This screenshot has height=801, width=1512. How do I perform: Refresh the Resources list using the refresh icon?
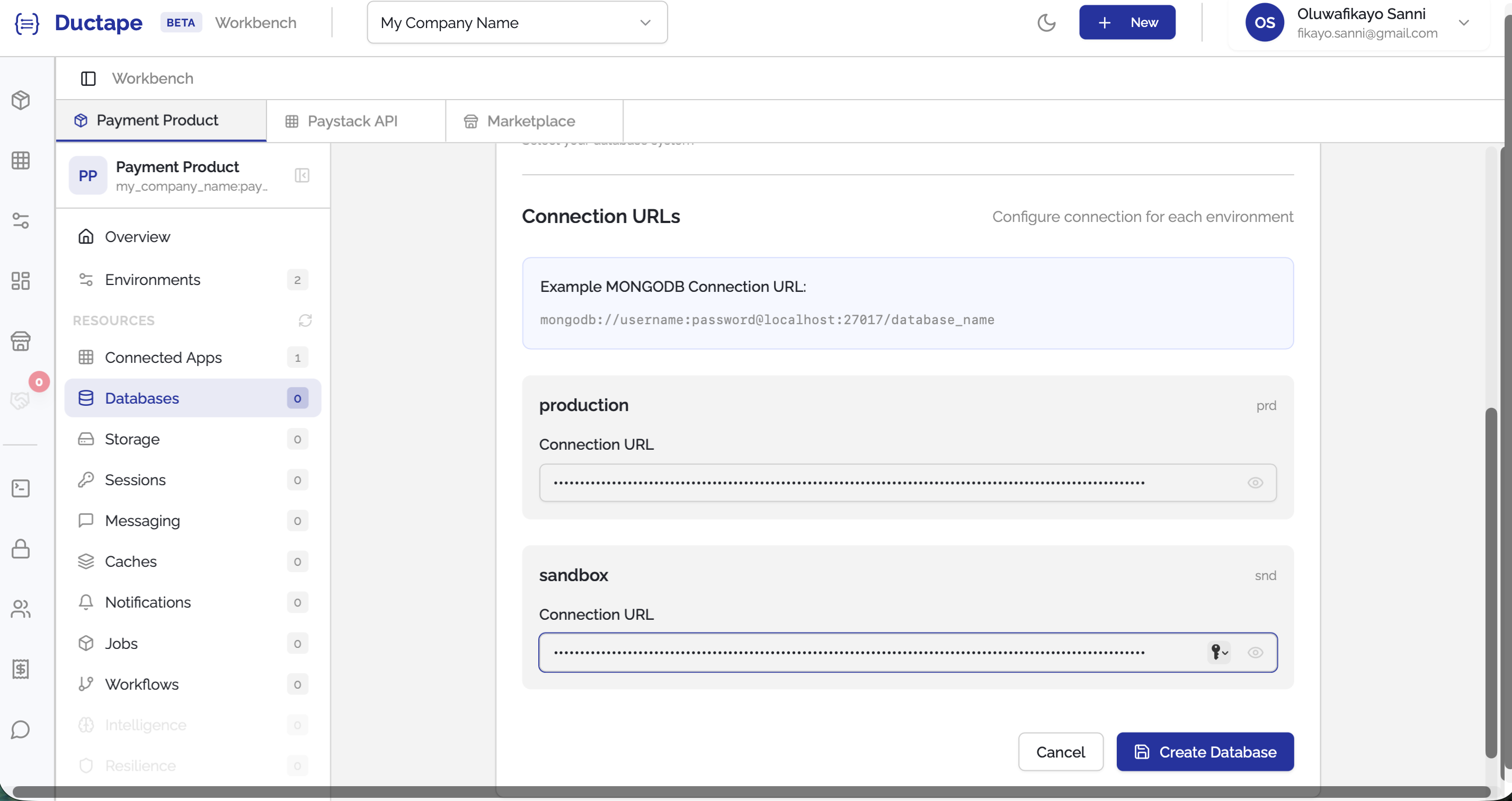tap(304, 321)
